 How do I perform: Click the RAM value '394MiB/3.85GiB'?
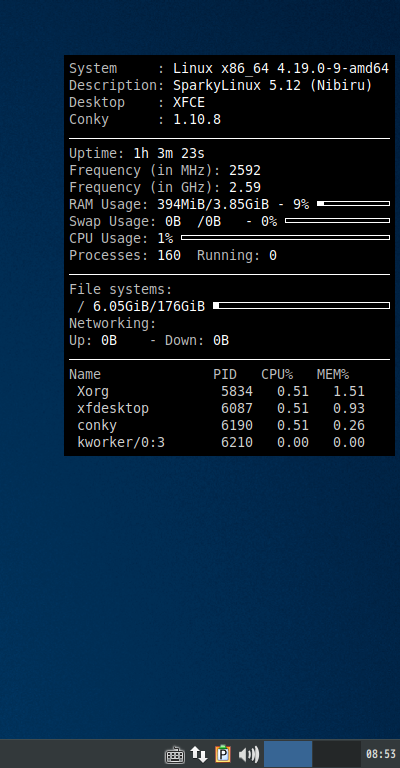click(213, 205)
